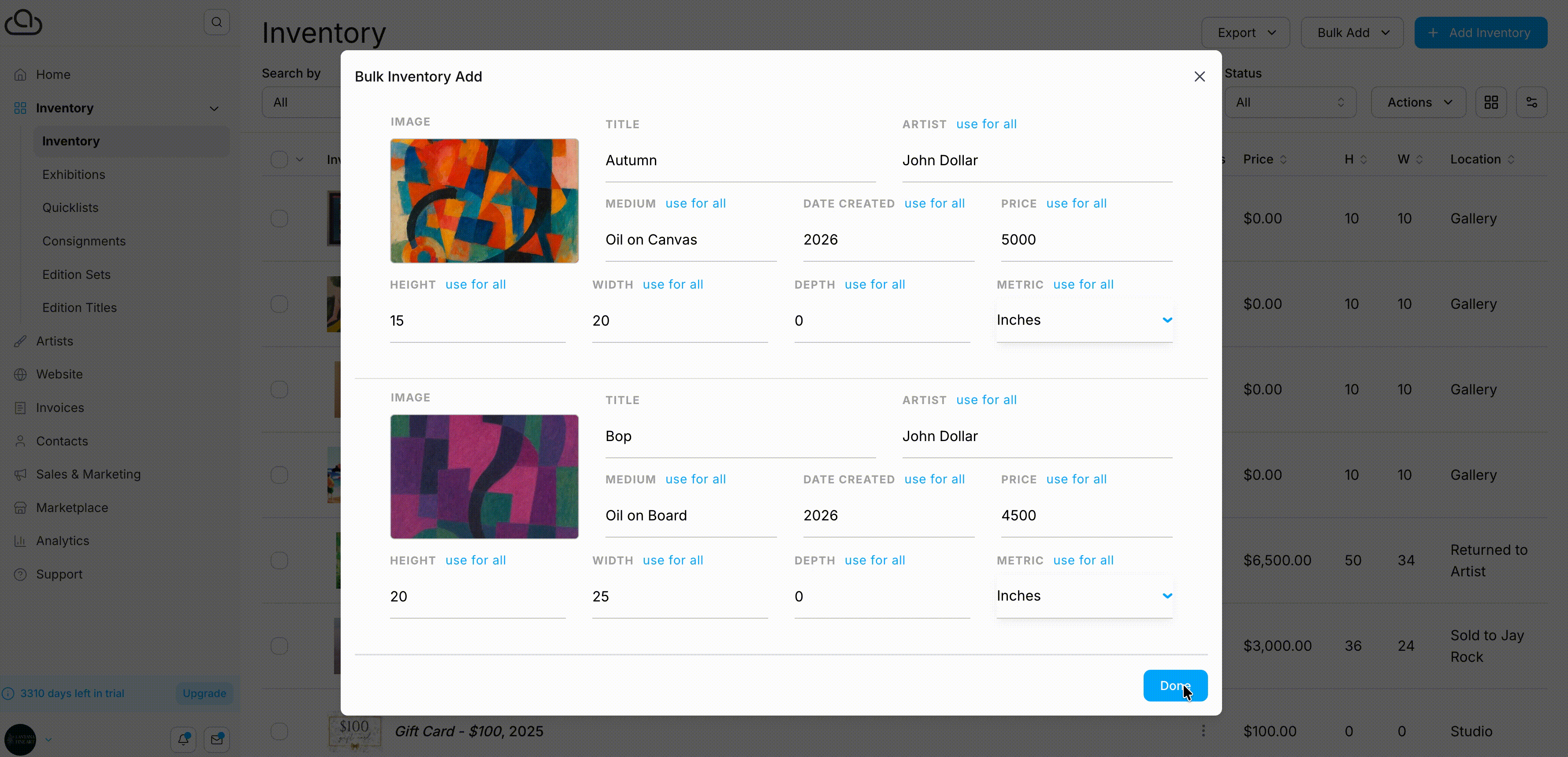
Task: Open the Bulk Add dropdown
Action: click(x=1352, y=33)
